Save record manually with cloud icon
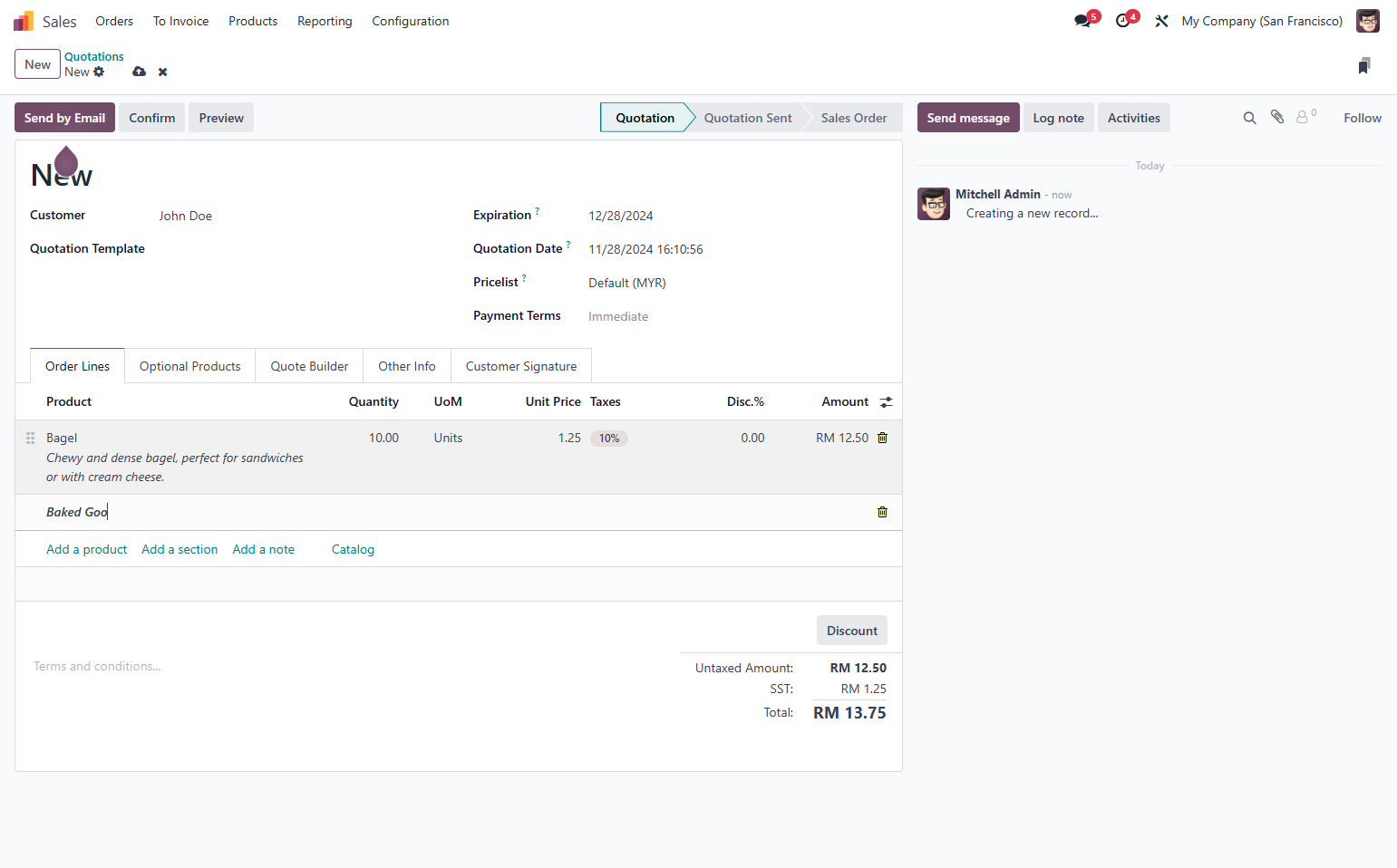 (139, 72)
